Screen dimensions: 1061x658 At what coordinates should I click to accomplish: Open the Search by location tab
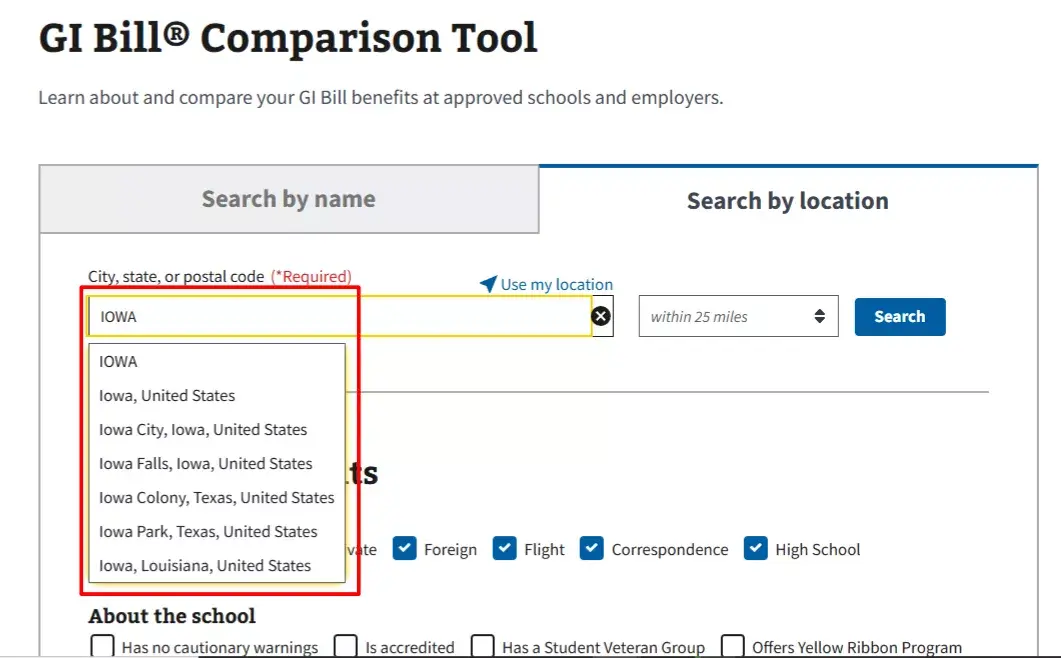point(787,200)
